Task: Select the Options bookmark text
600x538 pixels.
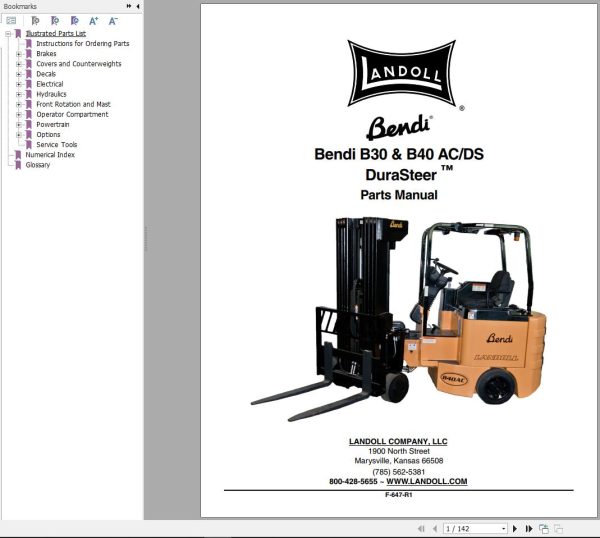Action: [x=48, y=135]
